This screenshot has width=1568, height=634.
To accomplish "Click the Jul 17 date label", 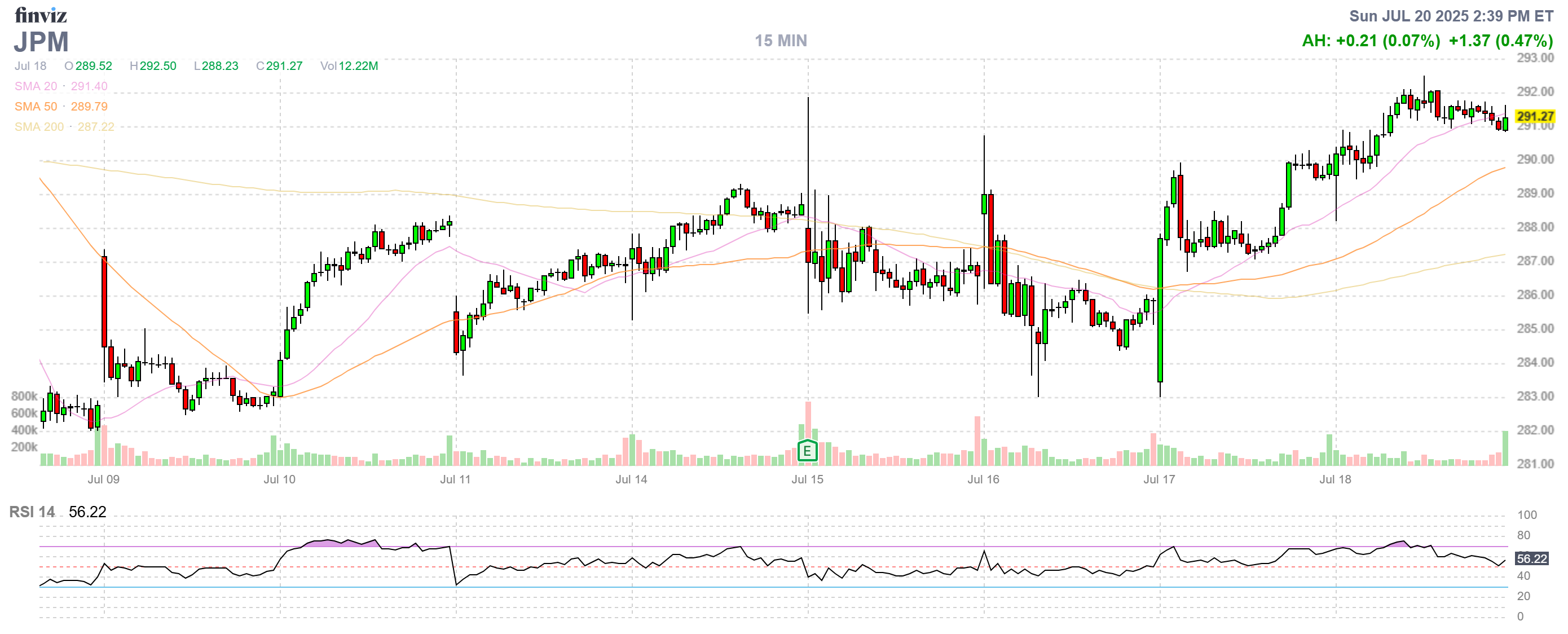I will click(1159, 479).
